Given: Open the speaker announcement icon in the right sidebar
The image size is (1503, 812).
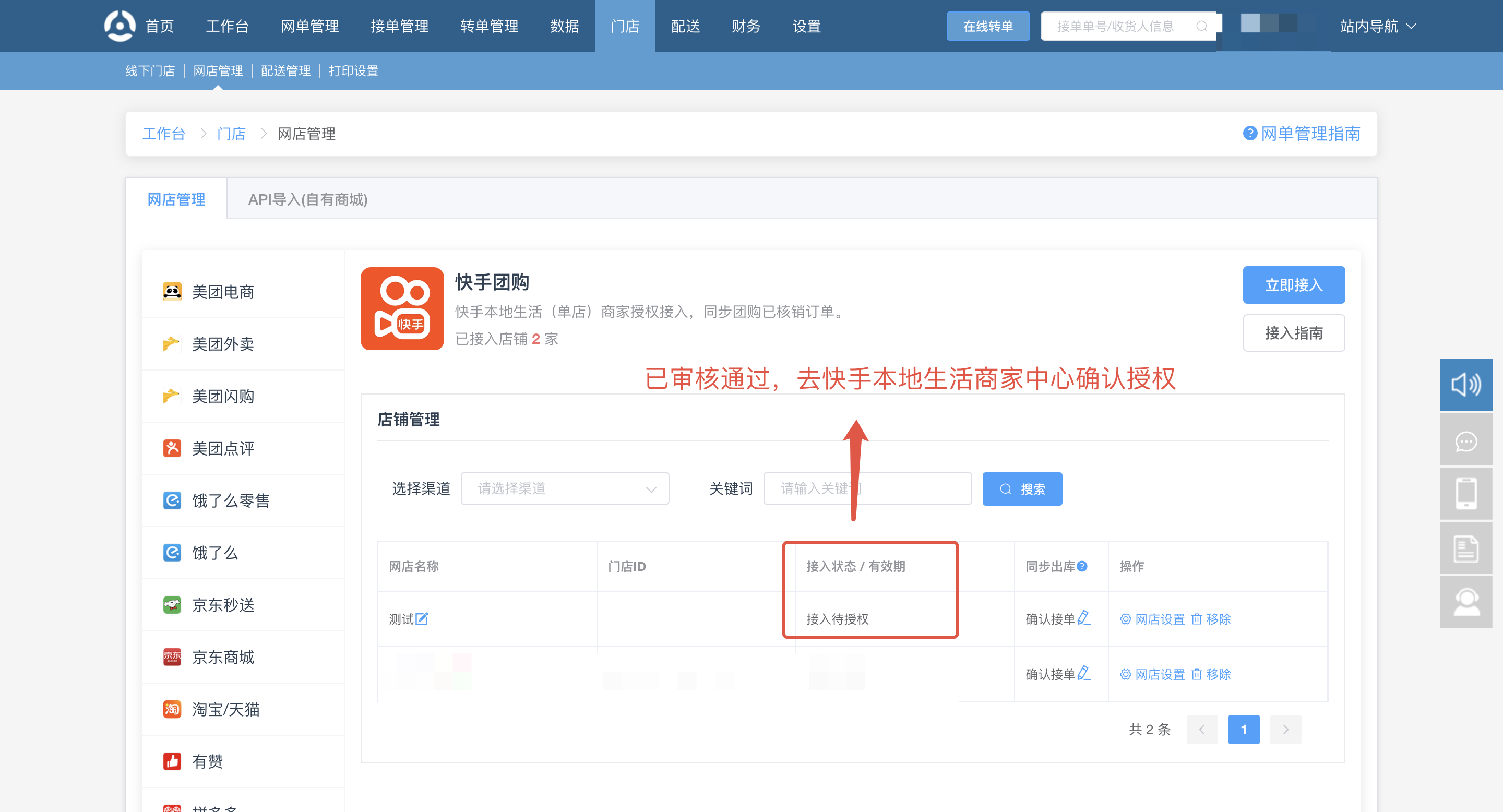Looking at the screenshot, I should pos(1465,385).
